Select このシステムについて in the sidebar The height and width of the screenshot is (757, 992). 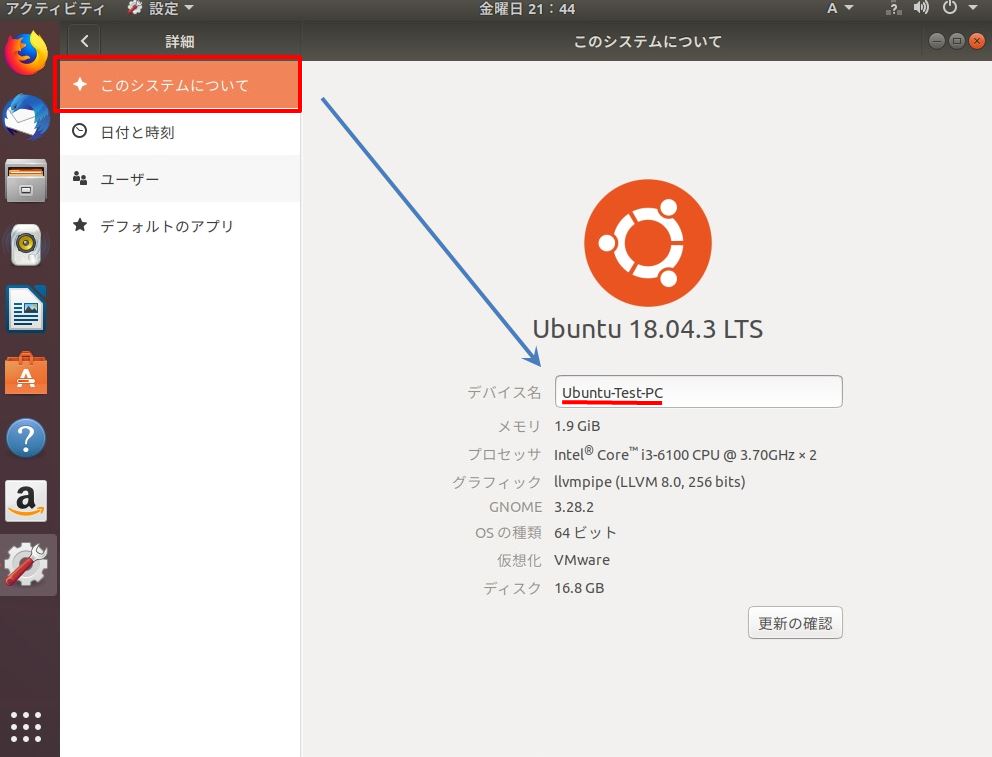pyautogui.click(x=180, y=85)
